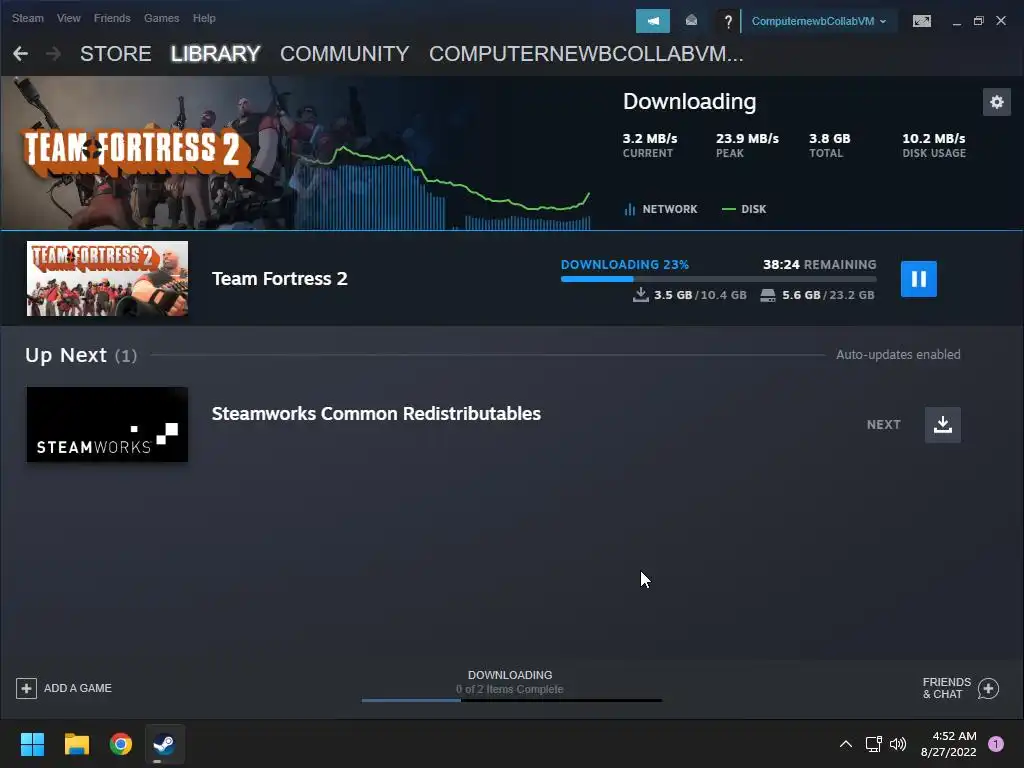Go to the LIBRARY tab
The height and width of the screenshot is (768, 1024).
coord(216,54)
